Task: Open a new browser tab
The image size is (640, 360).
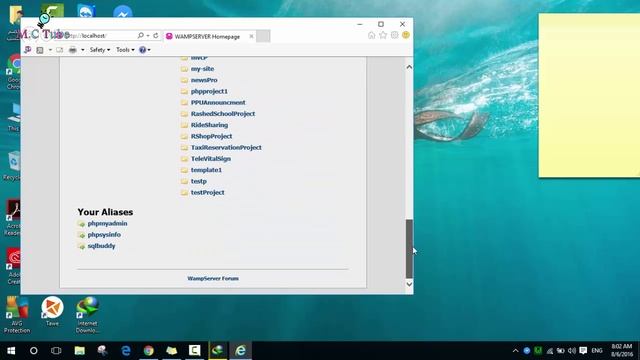Action: point(263,36)
